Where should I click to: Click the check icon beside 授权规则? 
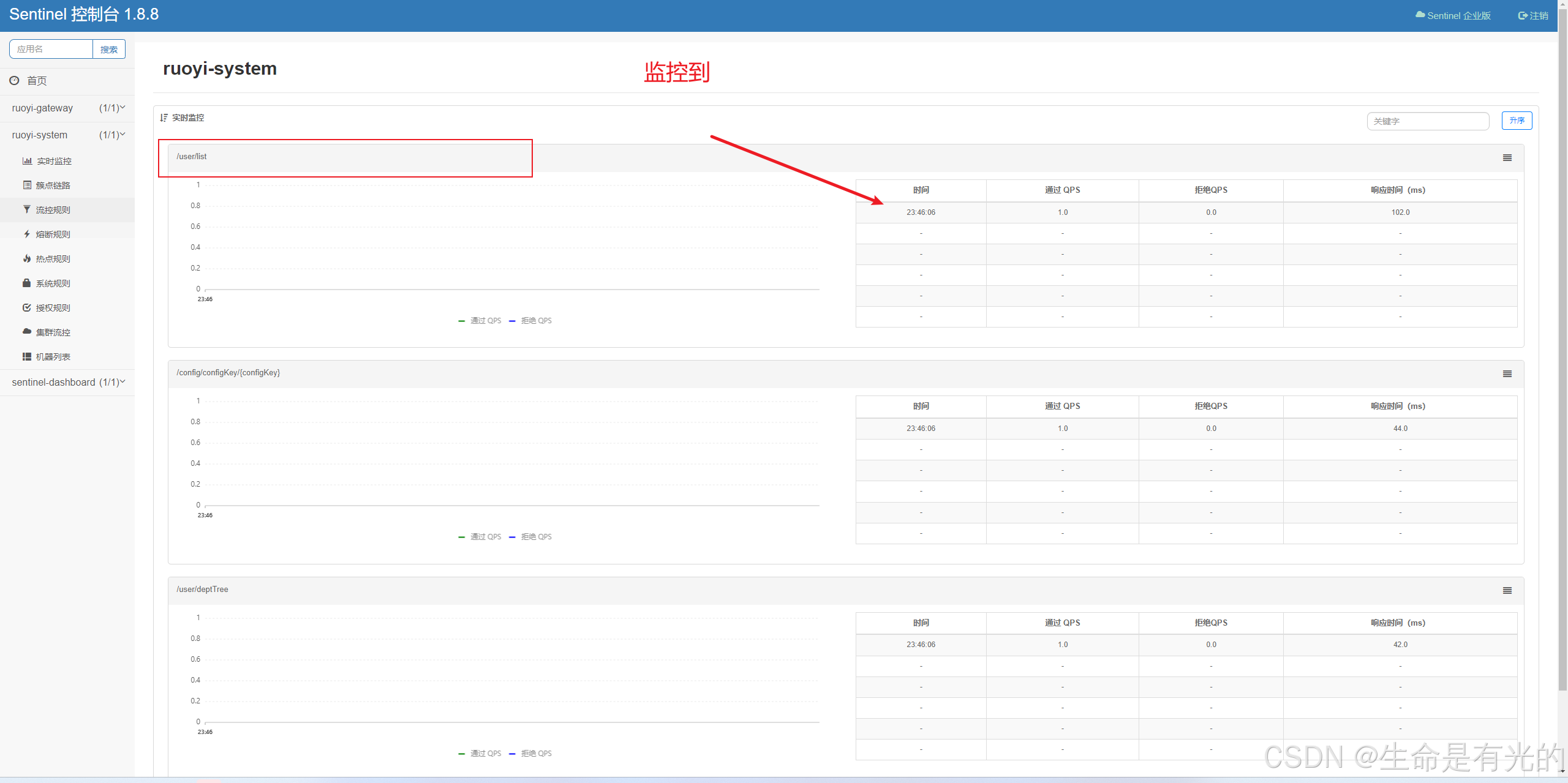coord(27,307)
